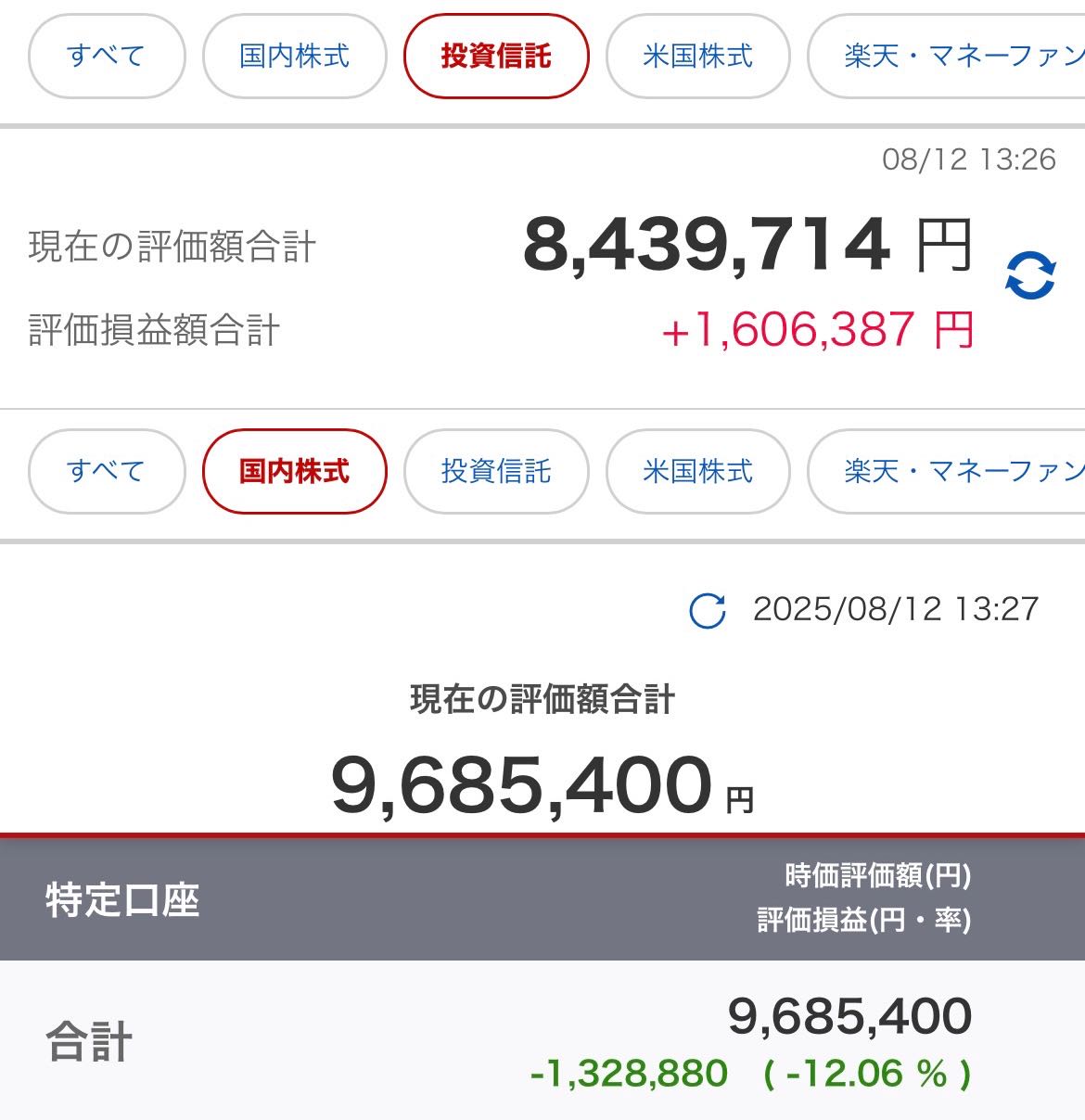This screenshot has width=1085, height=1120.
Task: Open 米国株式 in the upper tab row
Action: coord(697,56)
